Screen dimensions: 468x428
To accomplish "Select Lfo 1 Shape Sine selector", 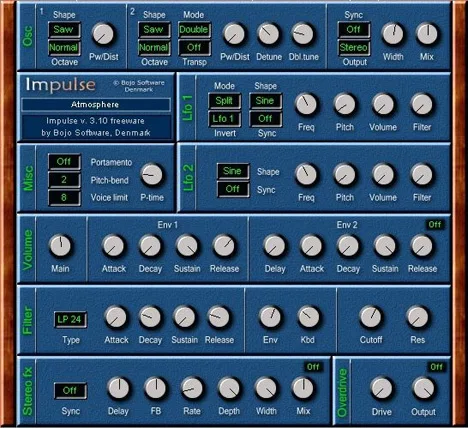I will pos(265,101).
